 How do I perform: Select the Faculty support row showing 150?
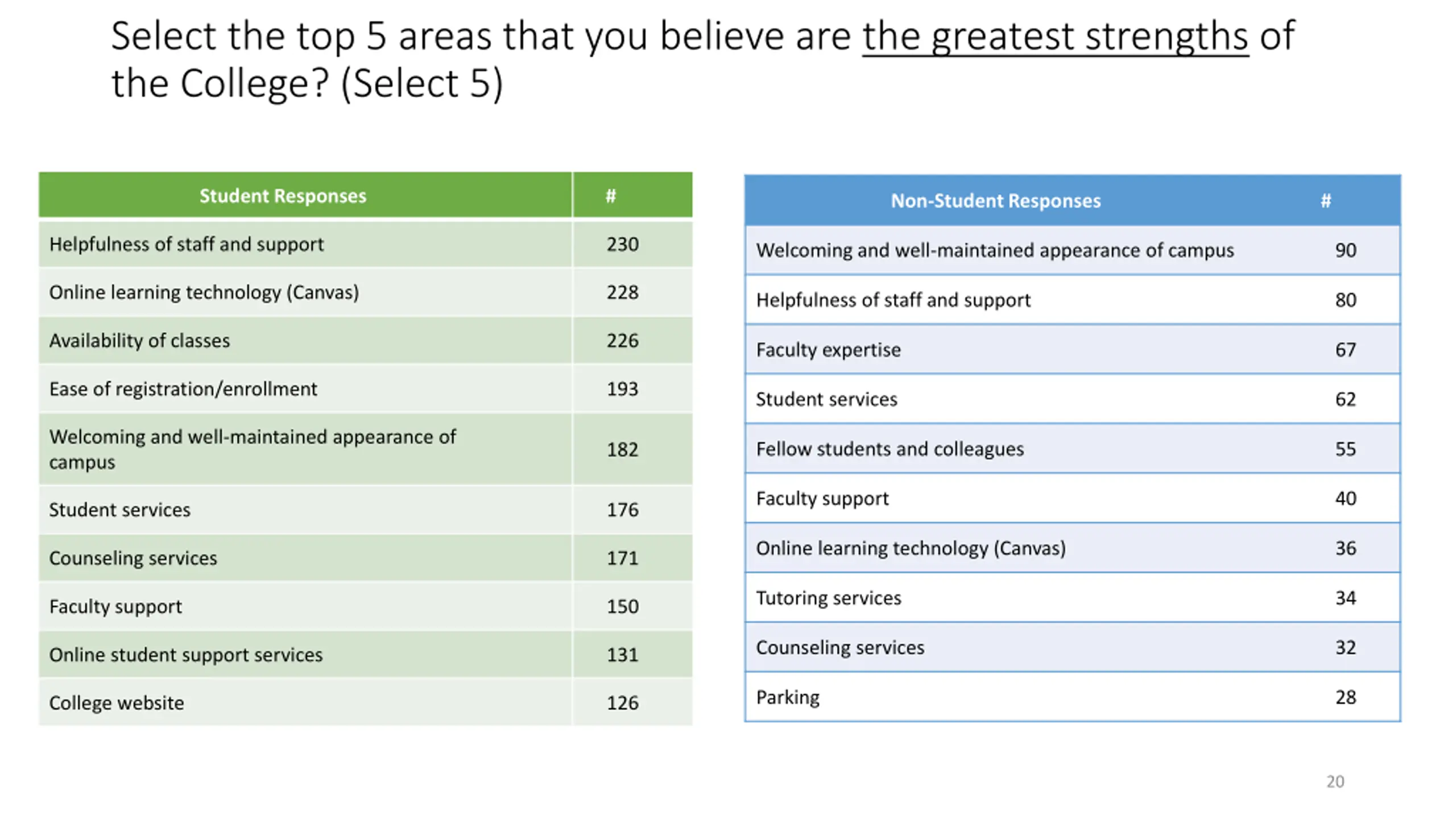click(366, 606)
